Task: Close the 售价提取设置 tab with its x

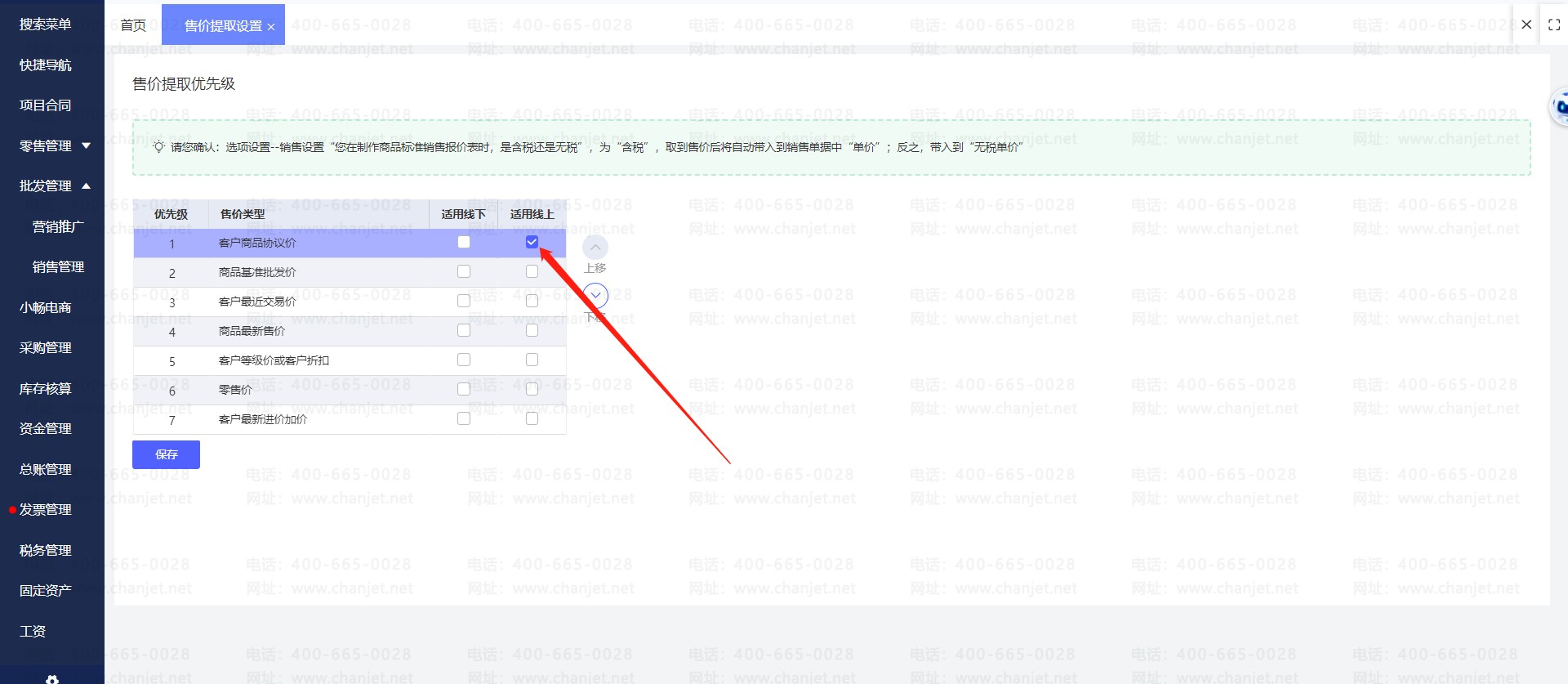Action: [271, 27]
